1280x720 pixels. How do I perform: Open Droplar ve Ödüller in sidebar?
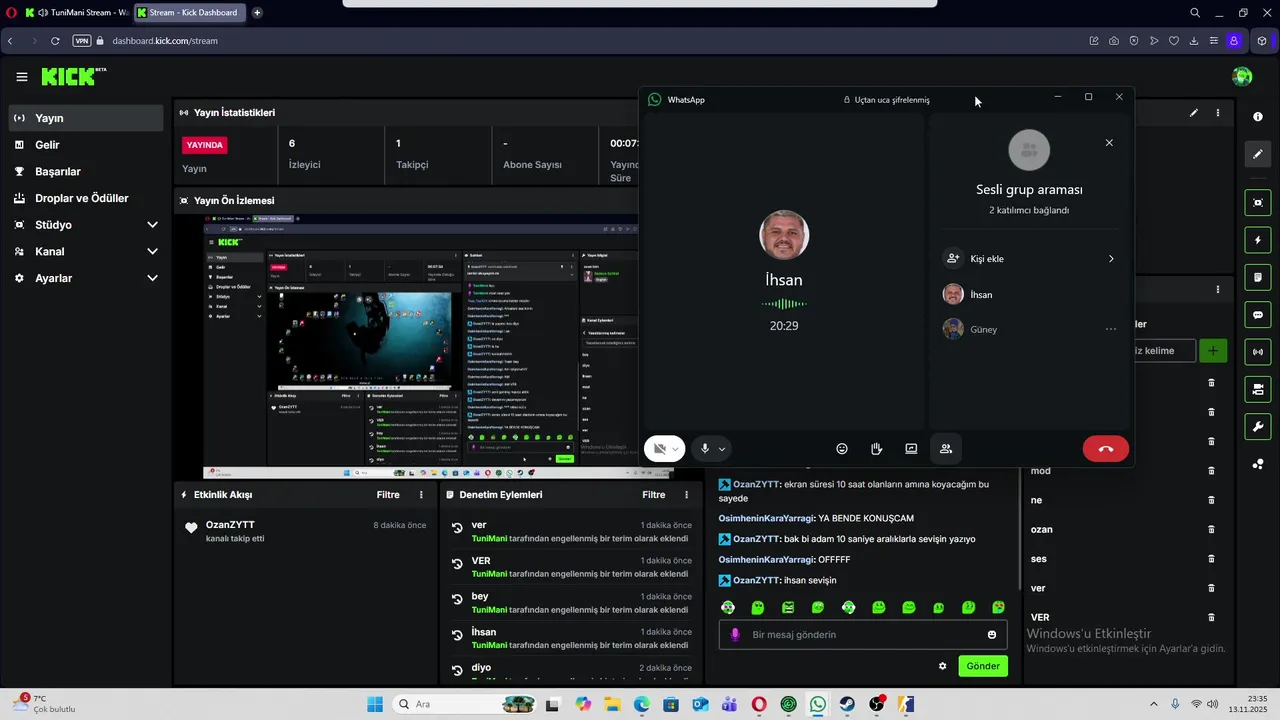coord(86,198)
